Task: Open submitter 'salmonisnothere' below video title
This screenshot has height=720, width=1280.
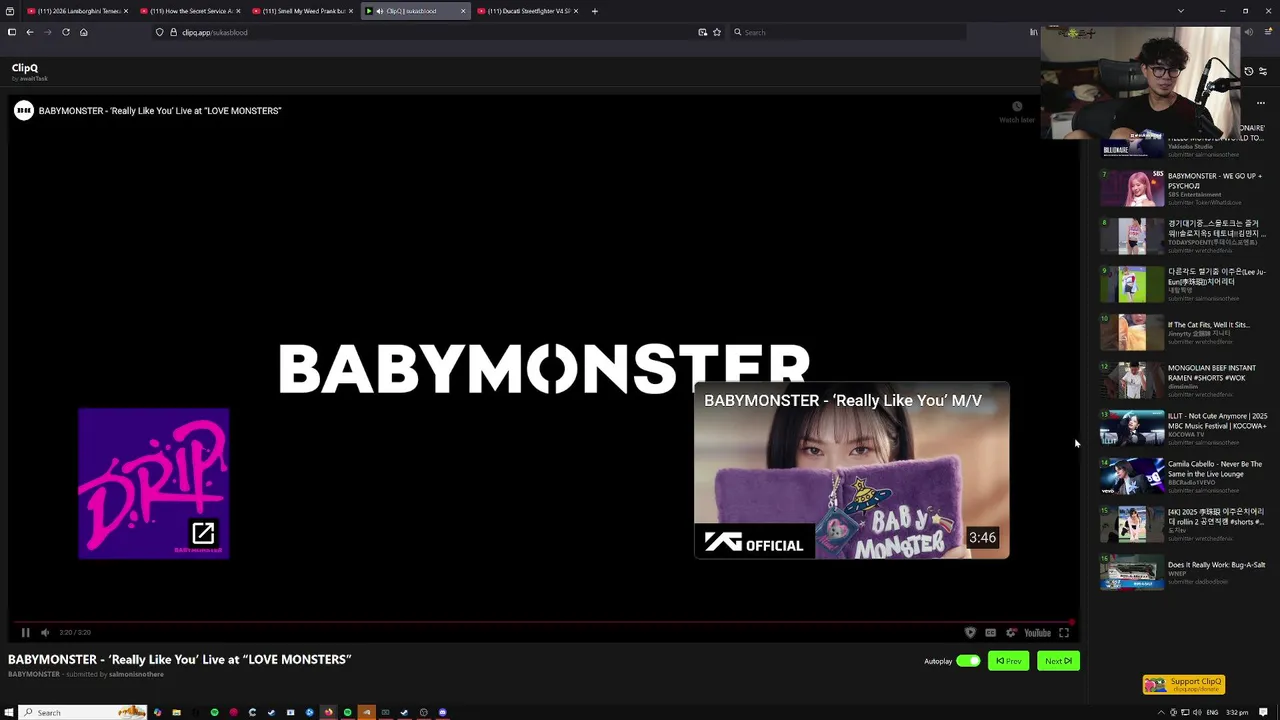Action: [x=136, y=674]
